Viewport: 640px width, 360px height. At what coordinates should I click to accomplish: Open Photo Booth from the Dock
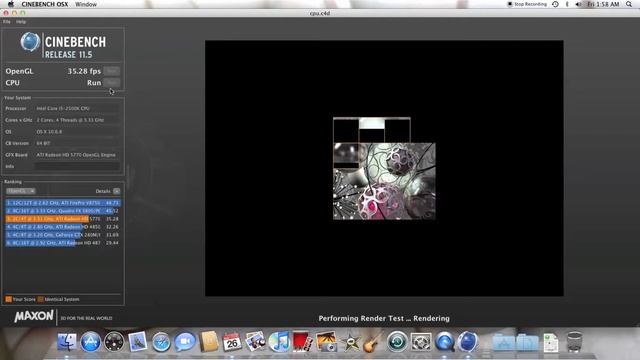click(302, 342)
